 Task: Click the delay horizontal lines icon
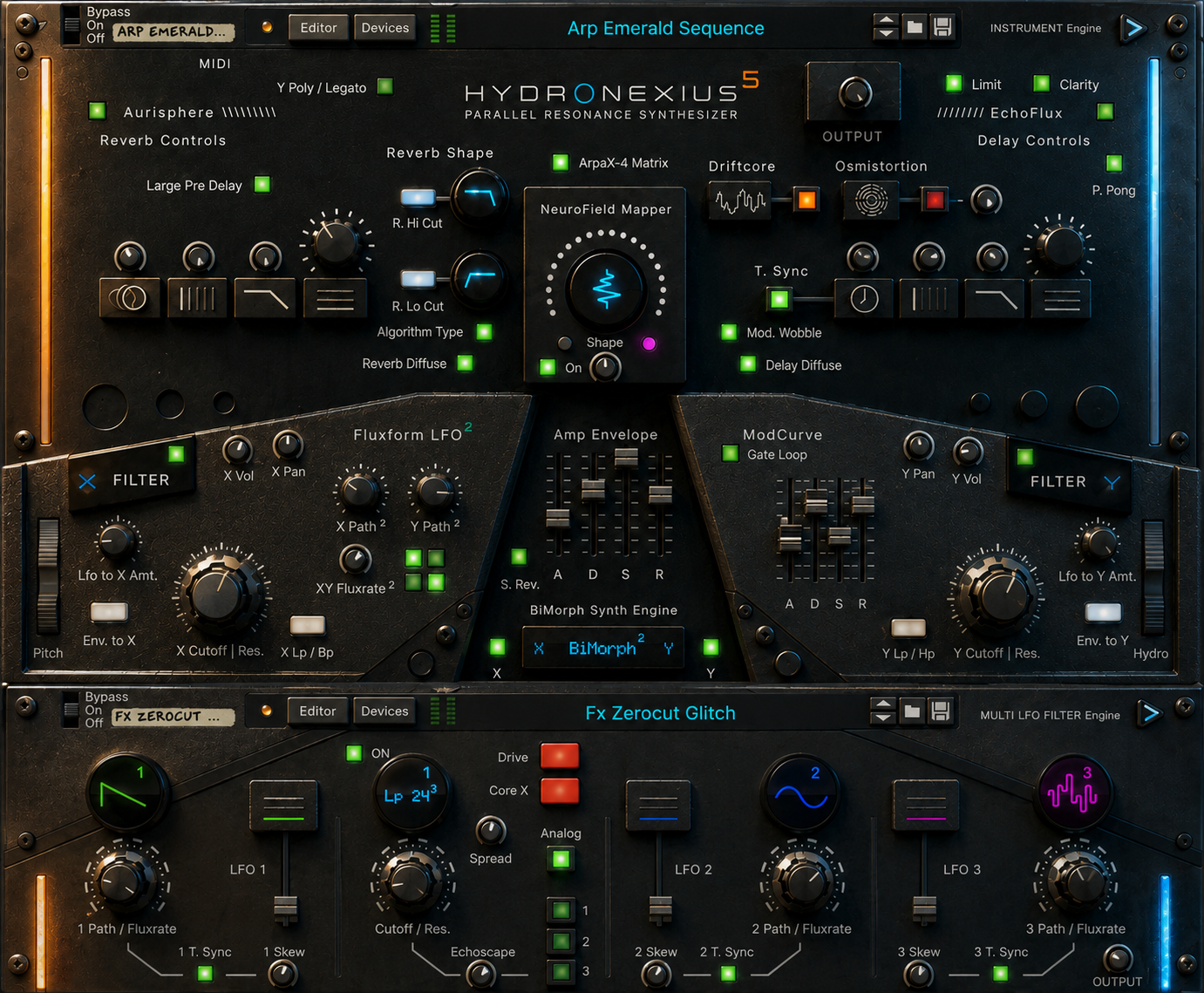[x=1061, y=298]
